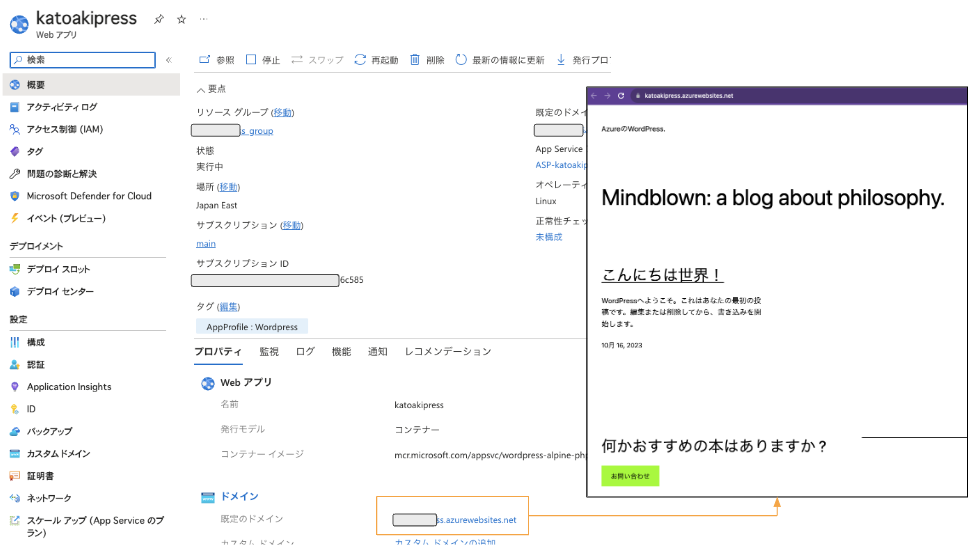The width and height of the screenshot is (976, 554).
Task: Open ID key icon in sidebar
Action: [15, 409]
